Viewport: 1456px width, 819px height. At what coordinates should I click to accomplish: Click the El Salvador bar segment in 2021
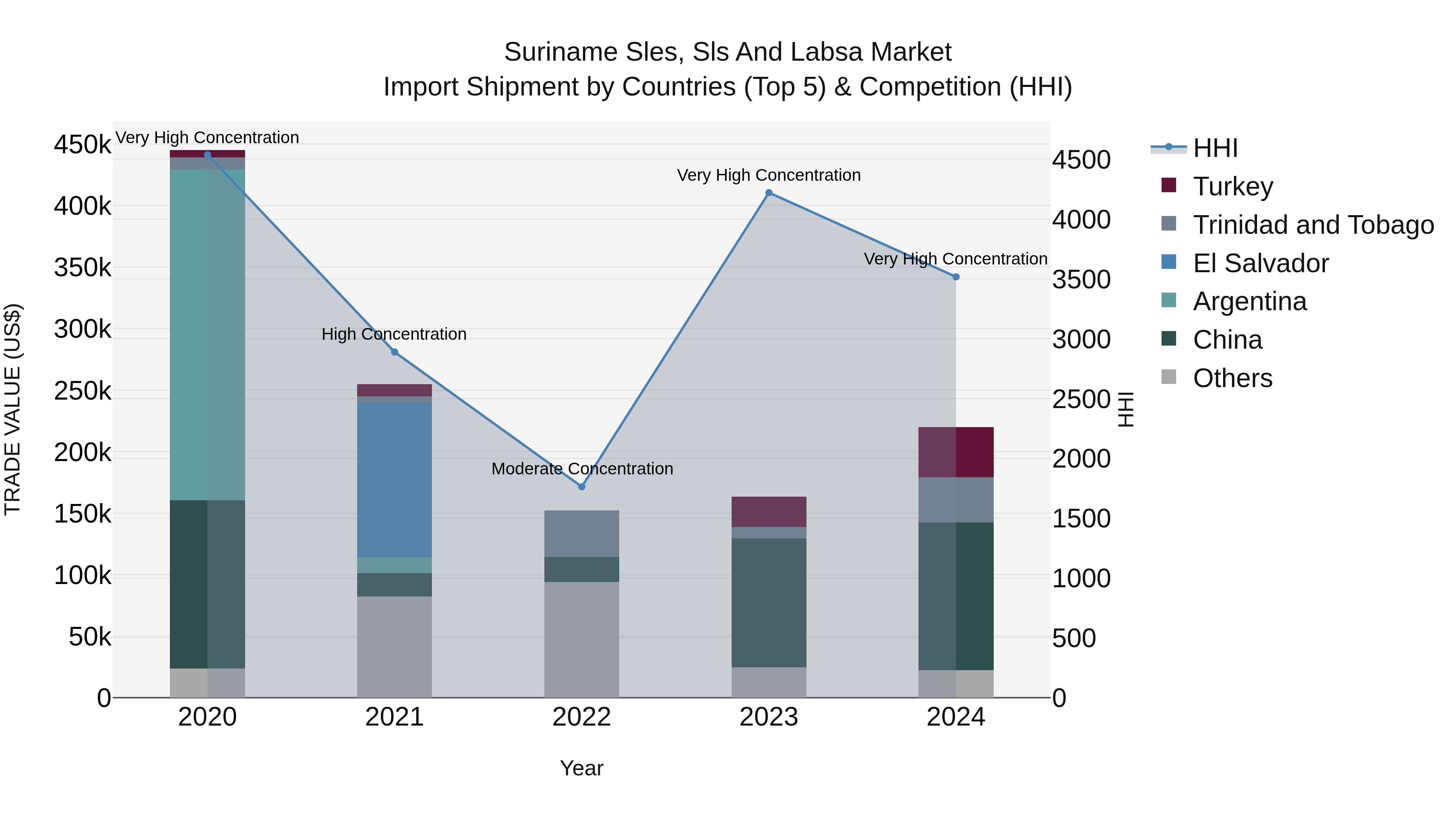[x=394, y=480]
